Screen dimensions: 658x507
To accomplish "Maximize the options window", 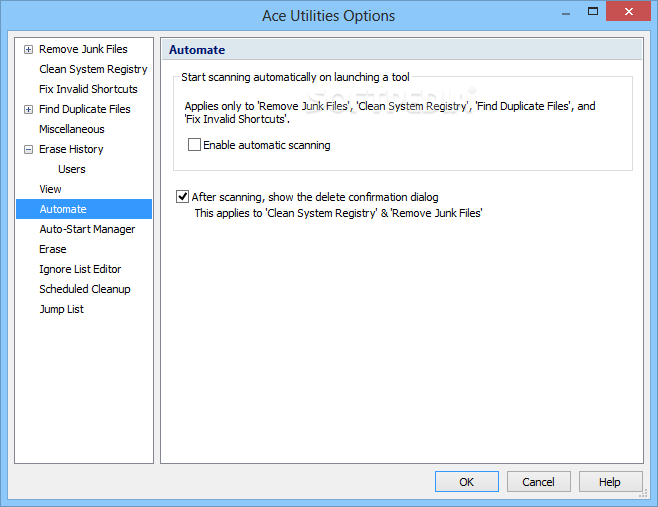I will [593, 11].
